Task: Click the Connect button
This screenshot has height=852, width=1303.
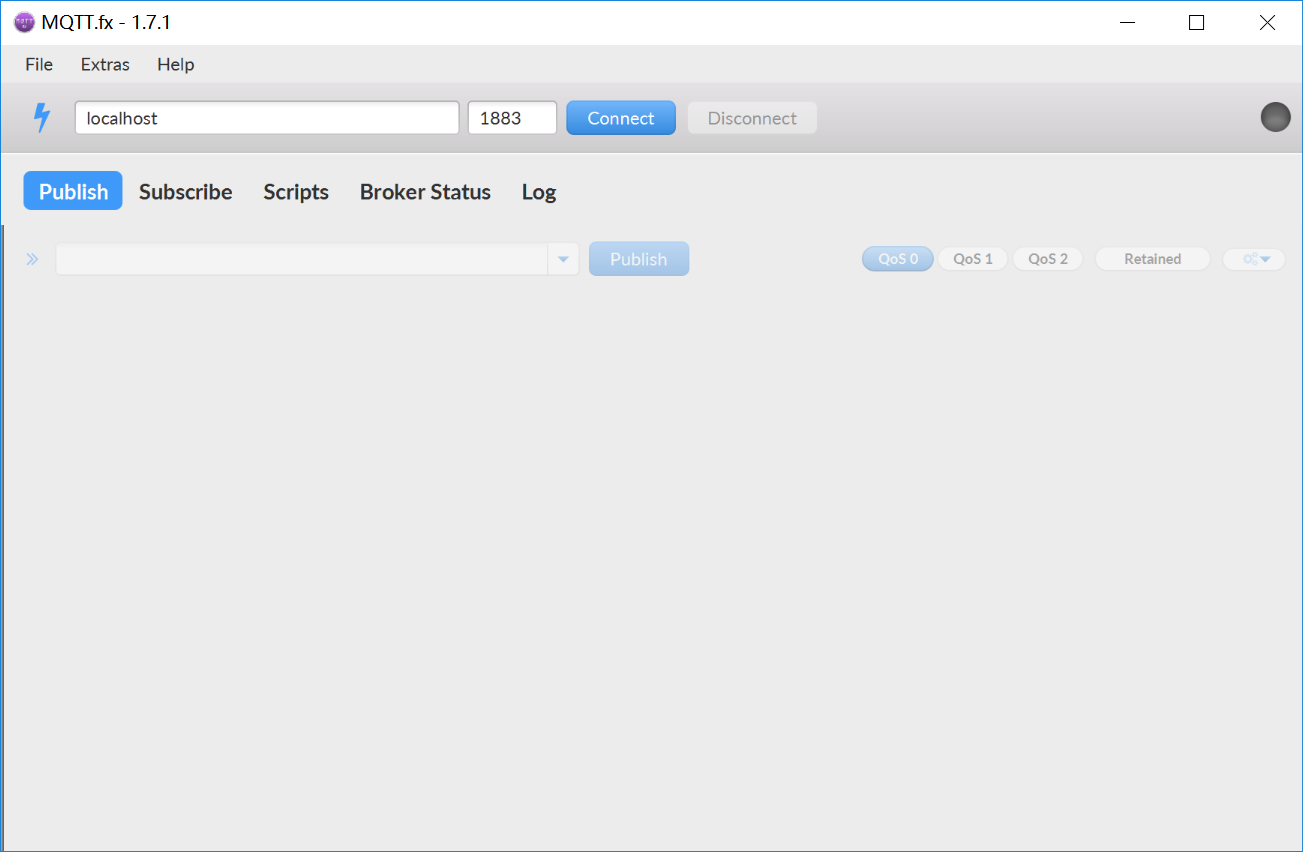Action: pos(621,118)
